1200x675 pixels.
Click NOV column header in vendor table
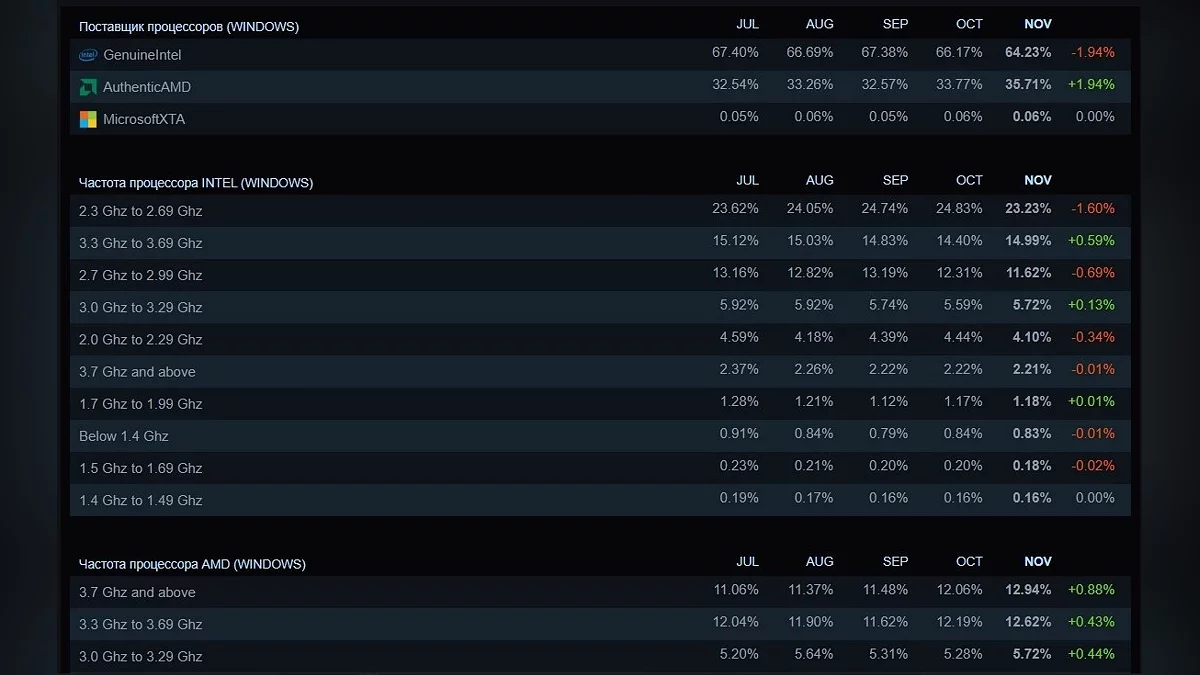click(x=1038, y=23)
